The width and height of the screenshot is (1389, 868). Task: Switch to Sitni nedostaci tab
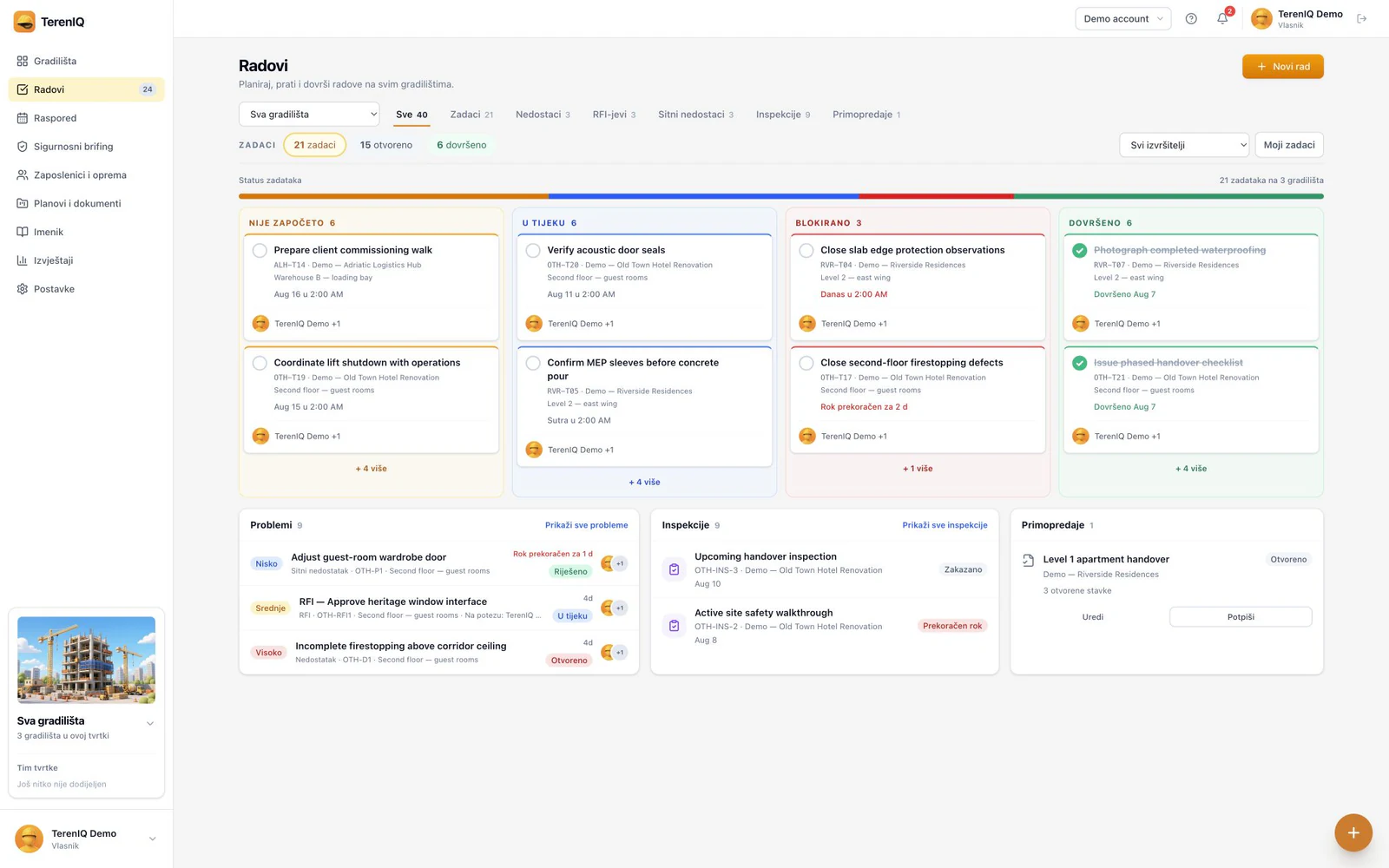(695, 115)
